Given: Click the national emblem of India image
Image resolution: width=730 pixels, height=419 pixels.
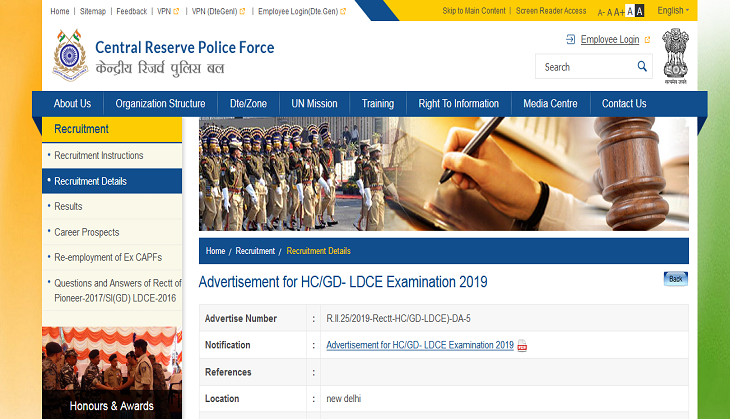Looking at the screenshot, I should [676, 56].
